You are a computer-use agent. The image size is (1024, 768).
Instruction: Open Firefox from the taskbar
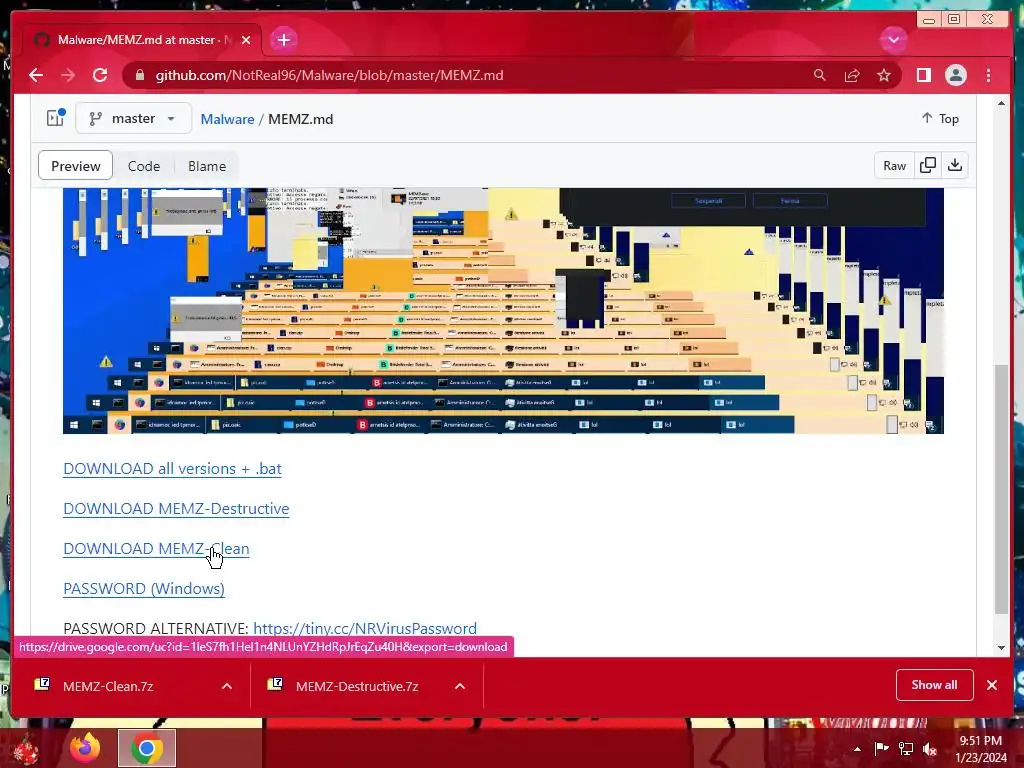[85, 748]
